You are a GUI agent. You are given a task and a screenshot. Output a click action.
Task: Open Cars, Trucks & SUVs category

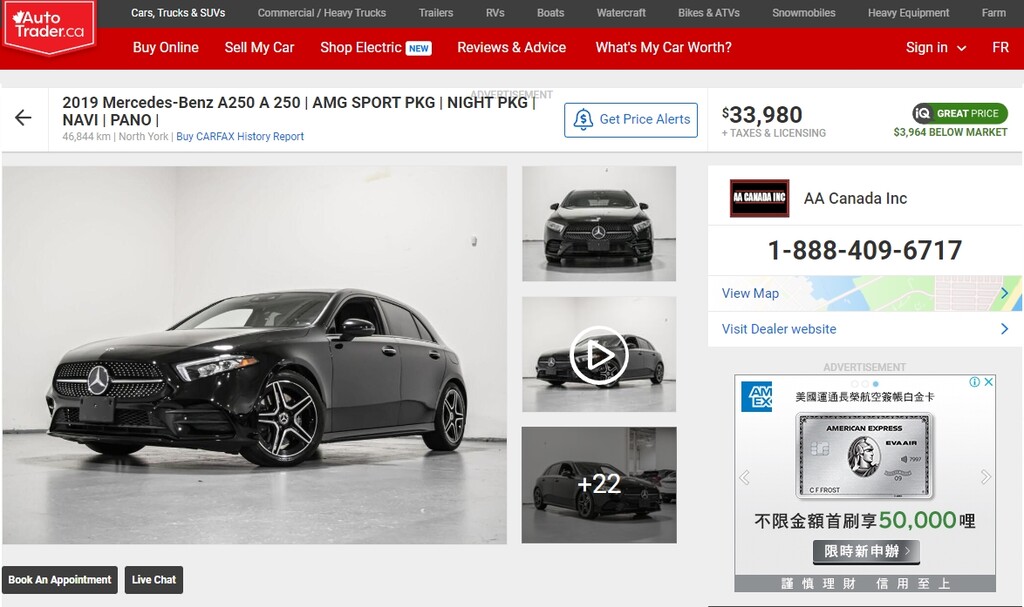(178, 13)
